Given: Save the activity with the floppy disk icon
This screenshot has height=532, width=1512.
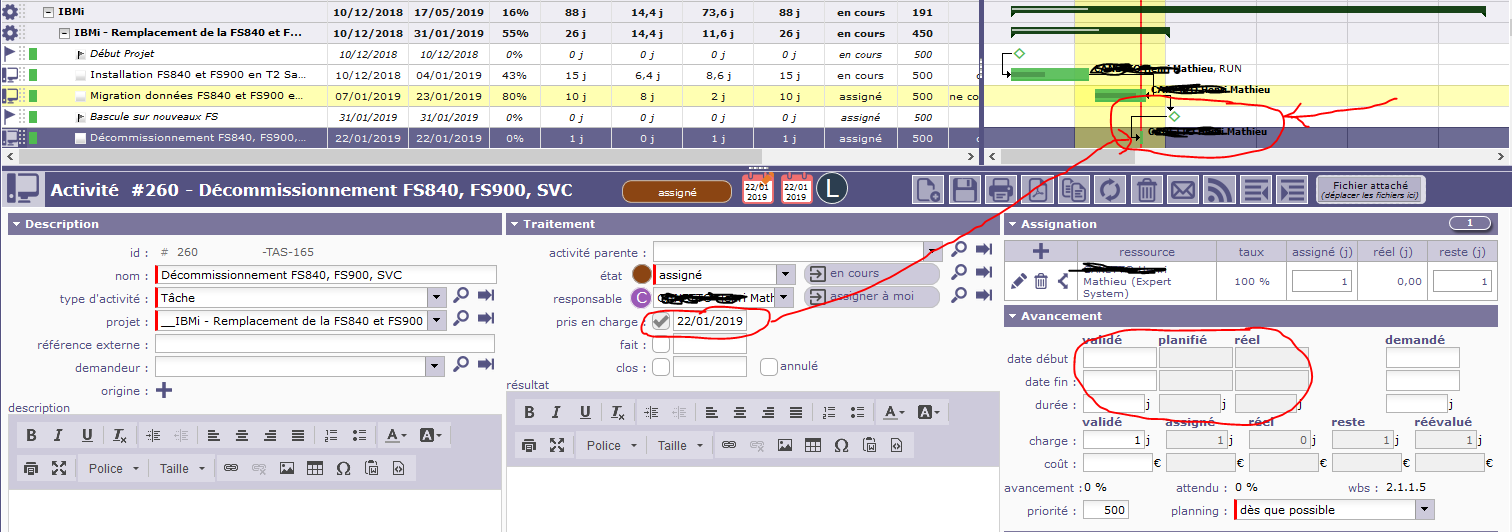Looking at the screenshot, I should pos(964,189).
